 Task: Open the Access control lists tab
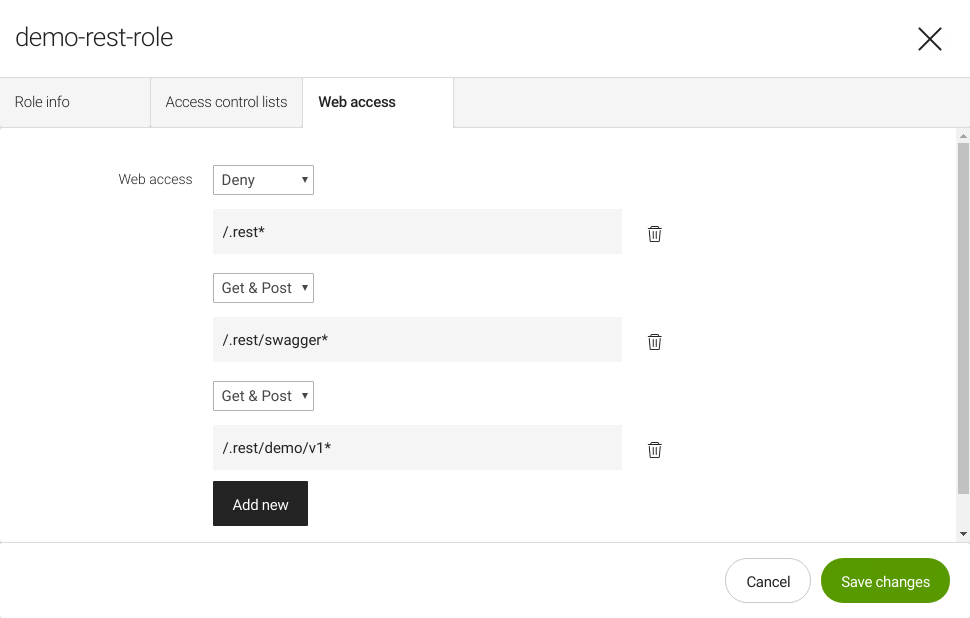[226, 101]
